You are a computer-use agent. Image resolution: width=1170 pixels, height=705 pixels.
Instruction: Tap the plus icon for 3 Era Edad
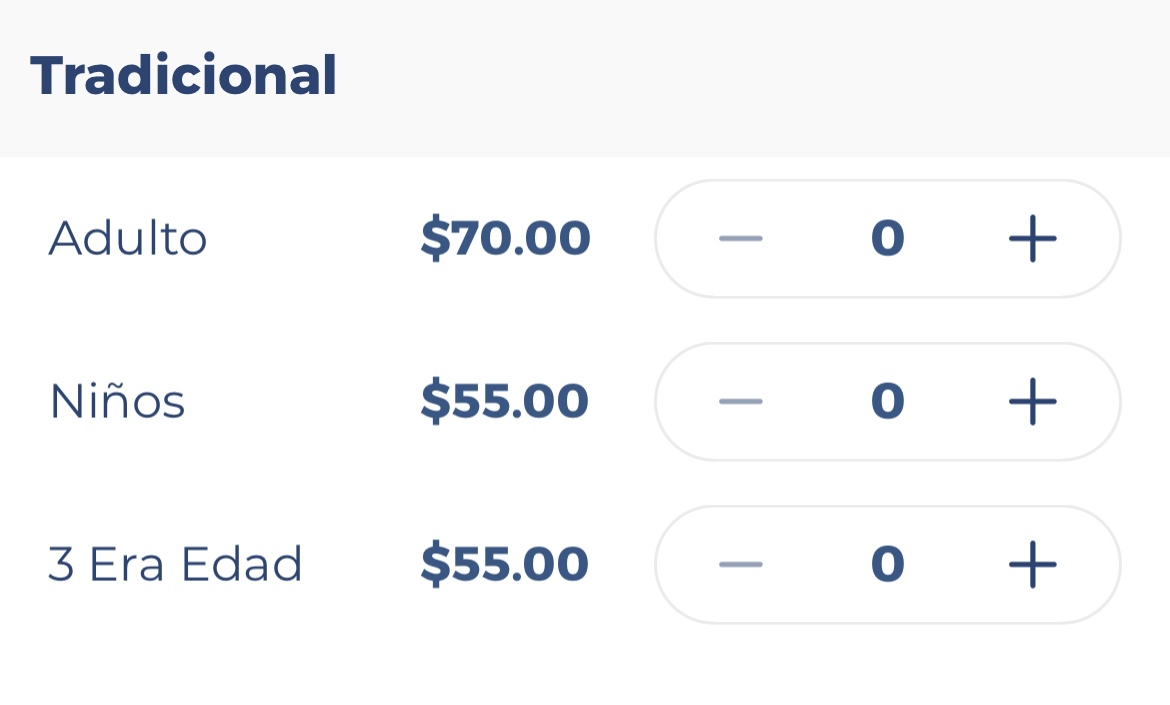tap(1032, 565)
